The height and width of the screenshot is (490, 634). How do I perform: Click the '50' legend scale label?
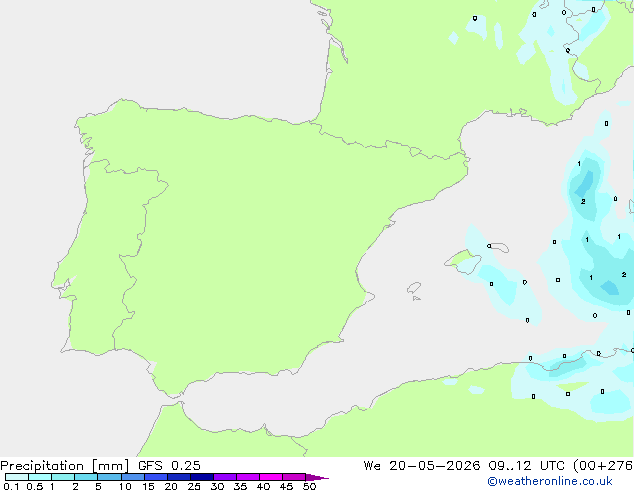309,486
